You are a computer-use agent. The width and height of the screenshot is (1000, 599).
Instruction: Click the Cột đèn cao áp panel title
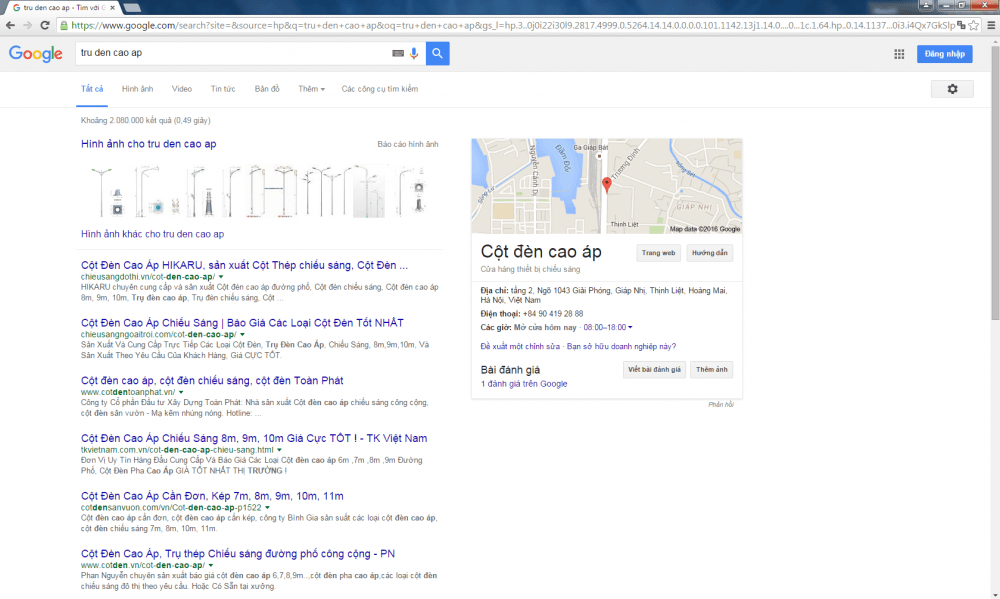[541, 252]
